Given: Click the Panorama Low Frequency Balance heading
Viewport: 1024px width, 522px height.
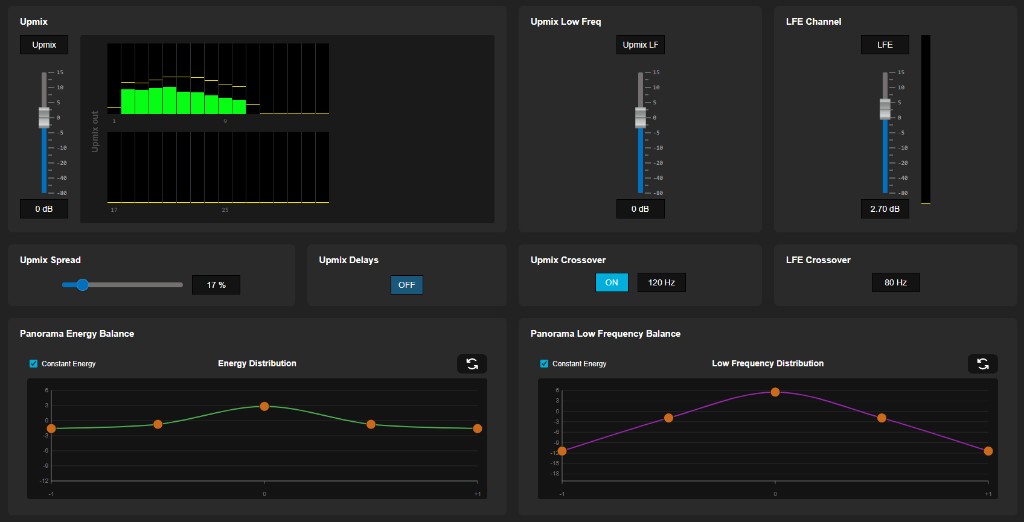Looking at the screenshot, I should [605, 334].
